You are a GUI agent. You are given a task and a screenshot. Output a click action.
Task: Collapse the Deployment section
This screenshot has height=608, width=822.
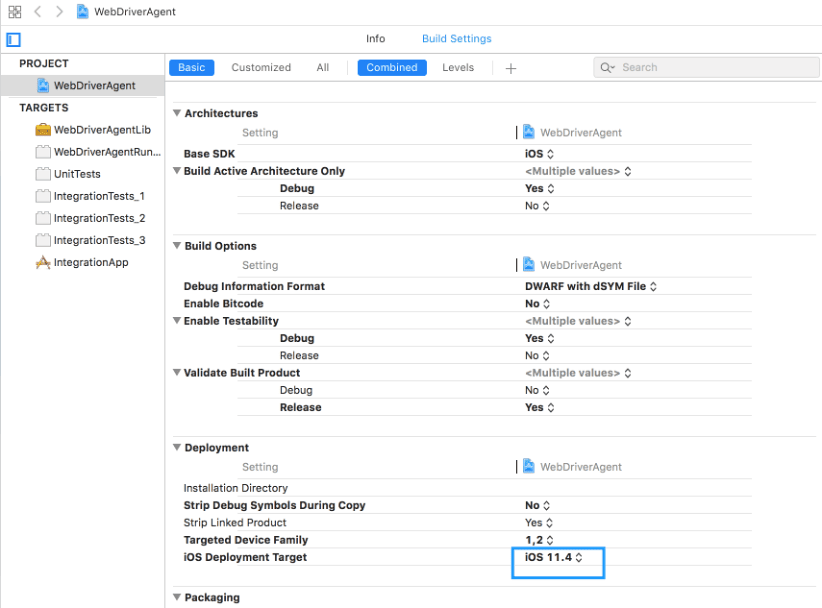coord(177,447)
